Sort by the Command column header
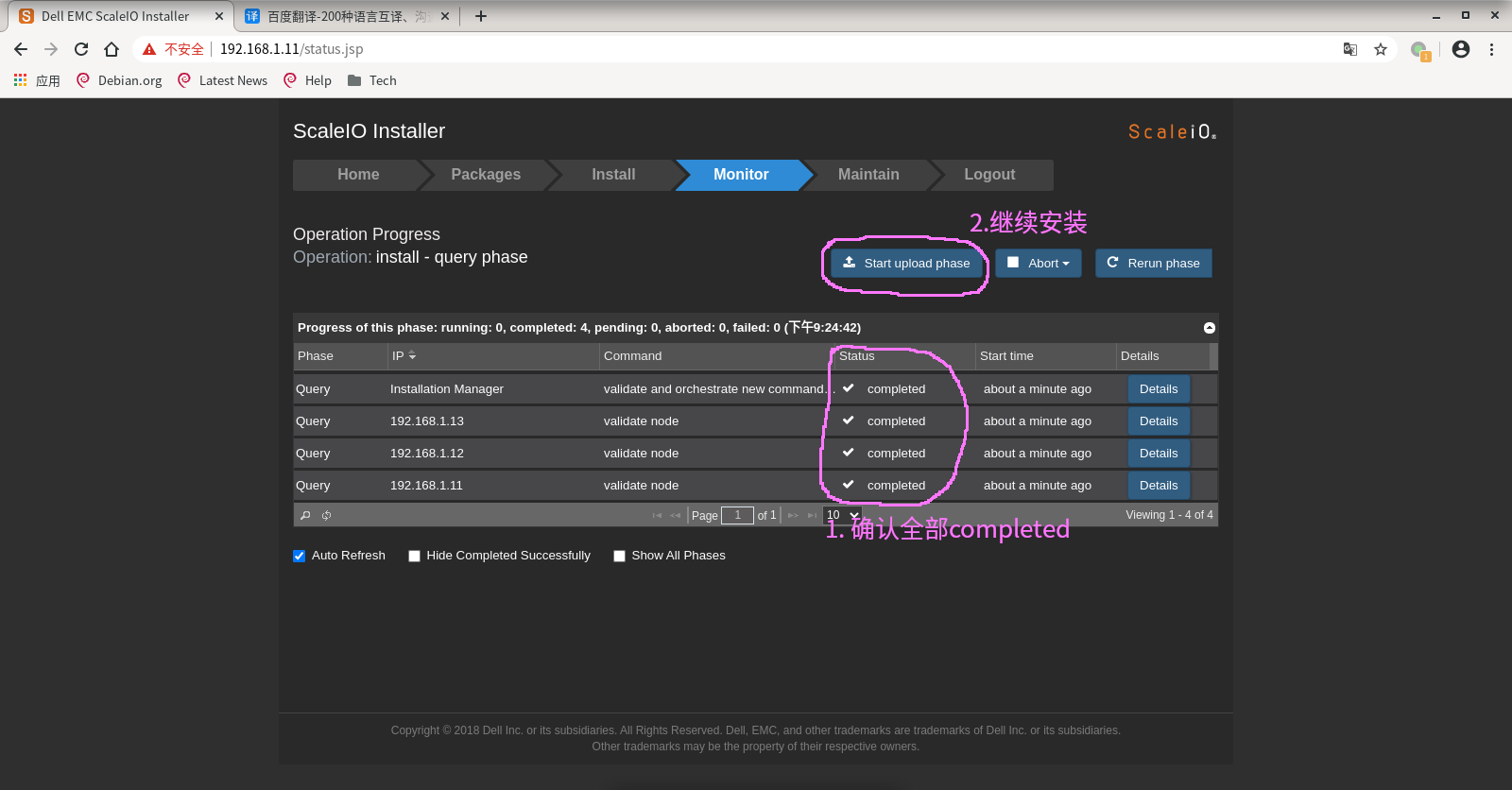The width and height of the screenshot is (1512, 790). click(717, 356)
